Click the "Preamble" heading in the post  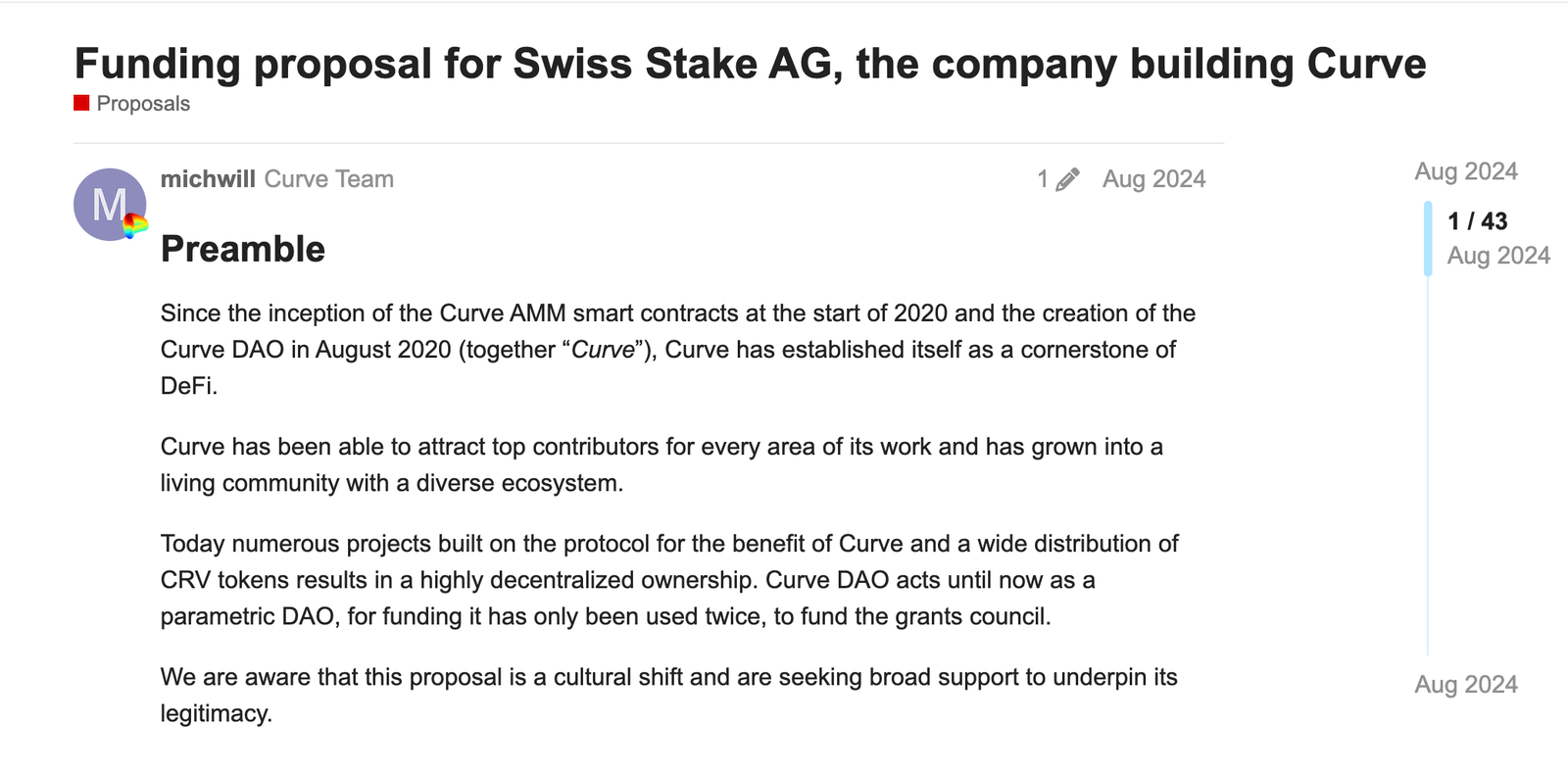[243, 249]
